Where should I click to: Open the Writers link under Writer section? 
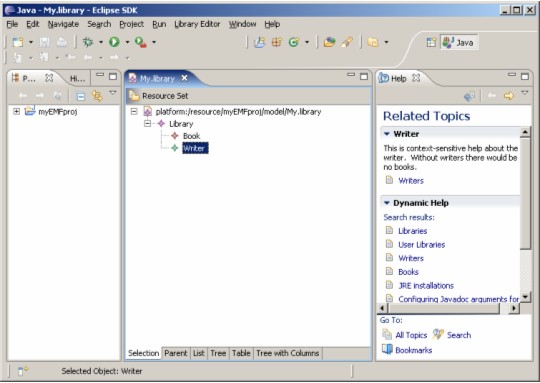tap(411, 180)
